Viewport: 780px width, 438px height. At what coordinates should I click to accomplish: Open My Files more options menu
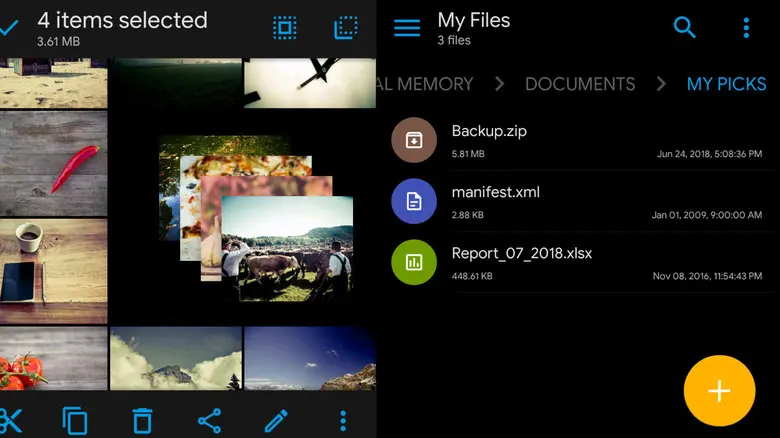pos(746,27)
